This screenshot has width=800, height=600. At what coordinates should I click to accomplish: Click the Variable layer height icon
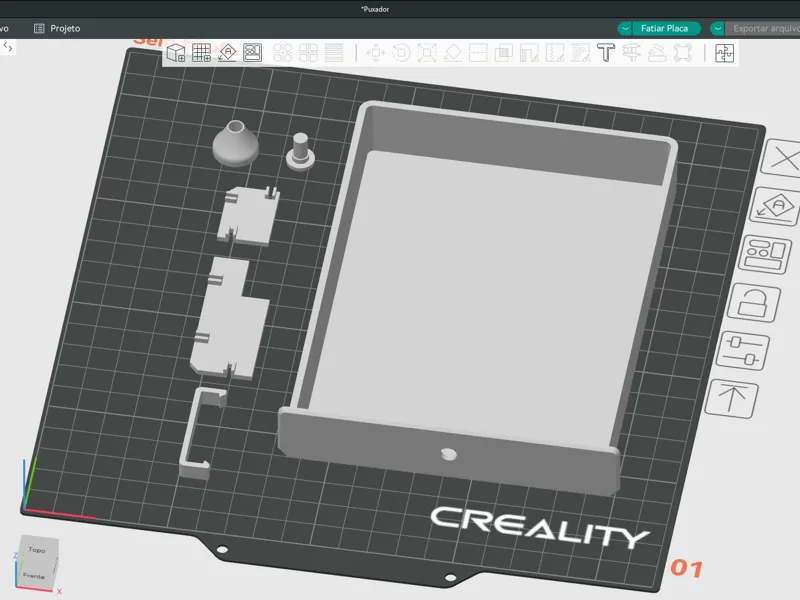[x=334, y=53]
